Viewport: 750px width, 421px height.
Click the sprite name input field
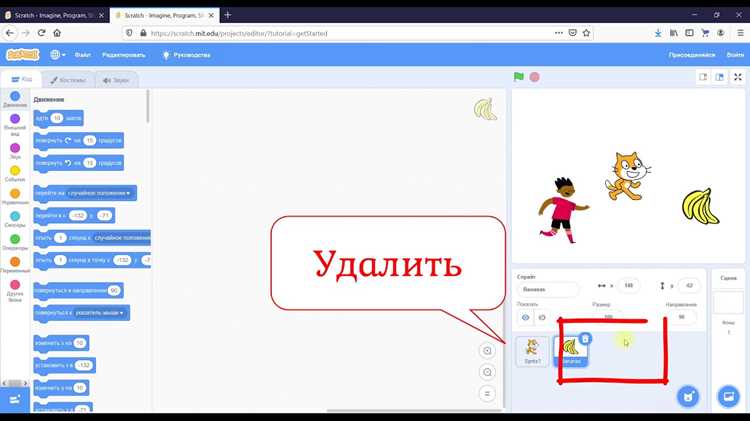coord(548,289)
